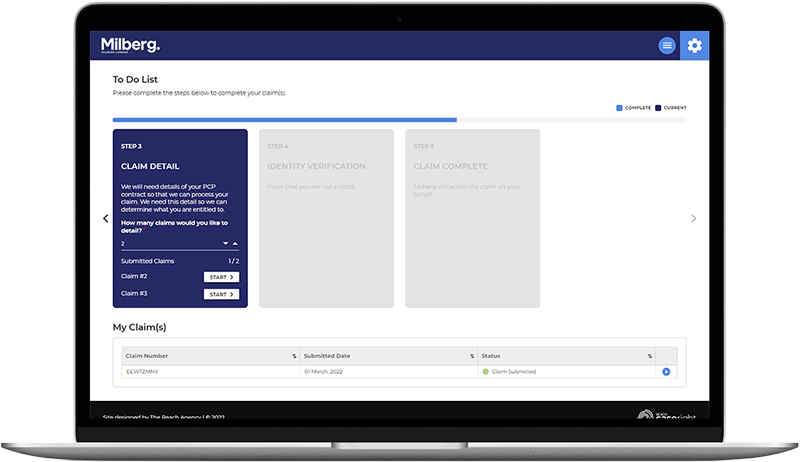Select the Step 5 Claim Complete card
The height and width of the screenshot is (462, 800).
point(472,218)
